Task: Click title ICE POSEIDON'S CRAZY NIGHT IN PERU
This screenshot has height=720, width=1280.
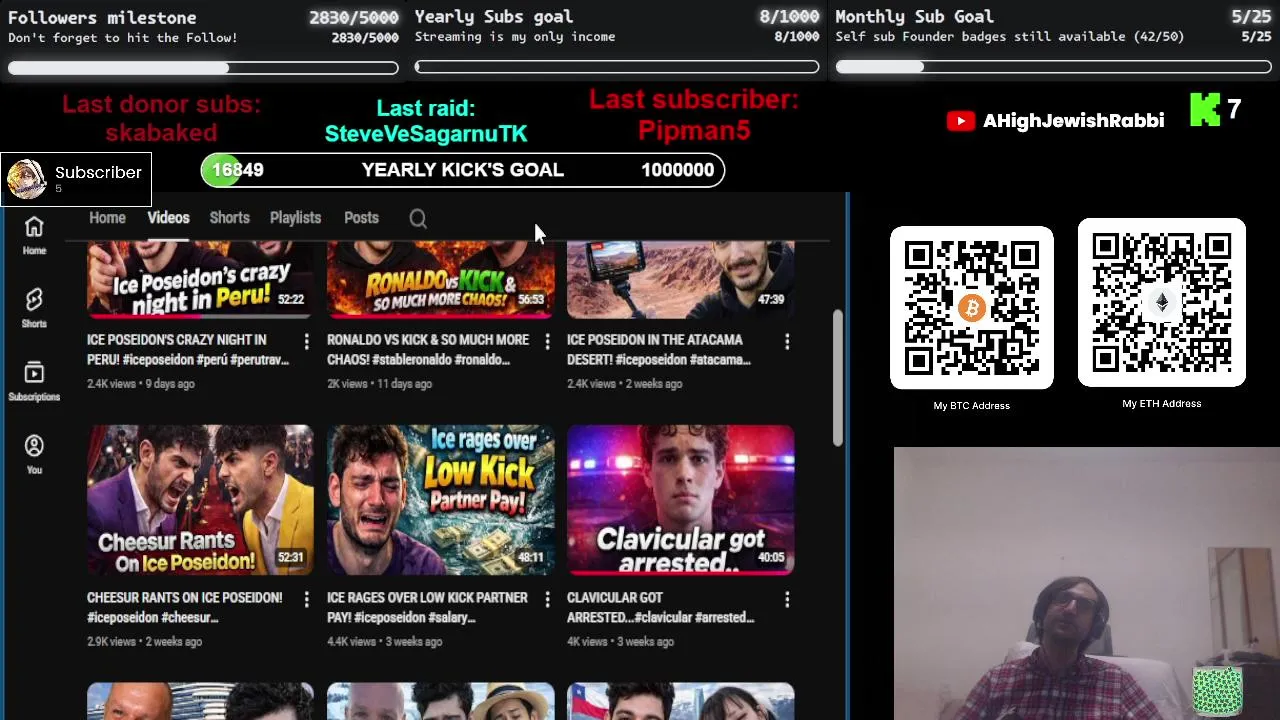Action: (188, 350)
